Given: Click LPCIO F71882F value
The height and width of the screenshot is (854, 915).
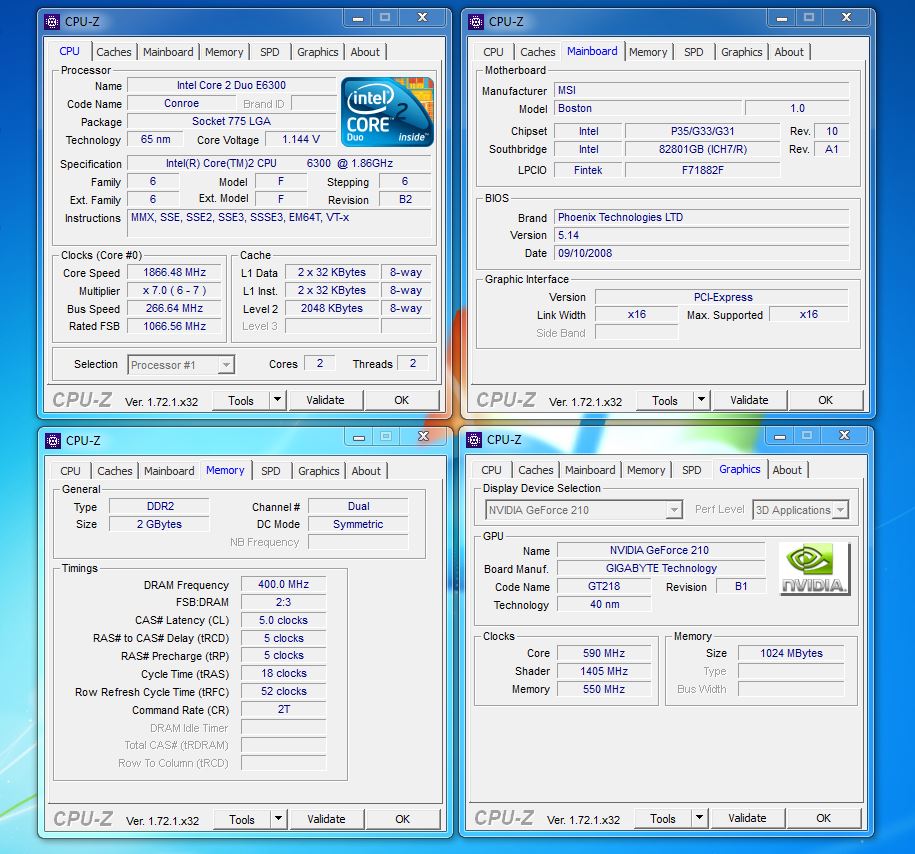Looking at the screenshot, I should [702, 170].
